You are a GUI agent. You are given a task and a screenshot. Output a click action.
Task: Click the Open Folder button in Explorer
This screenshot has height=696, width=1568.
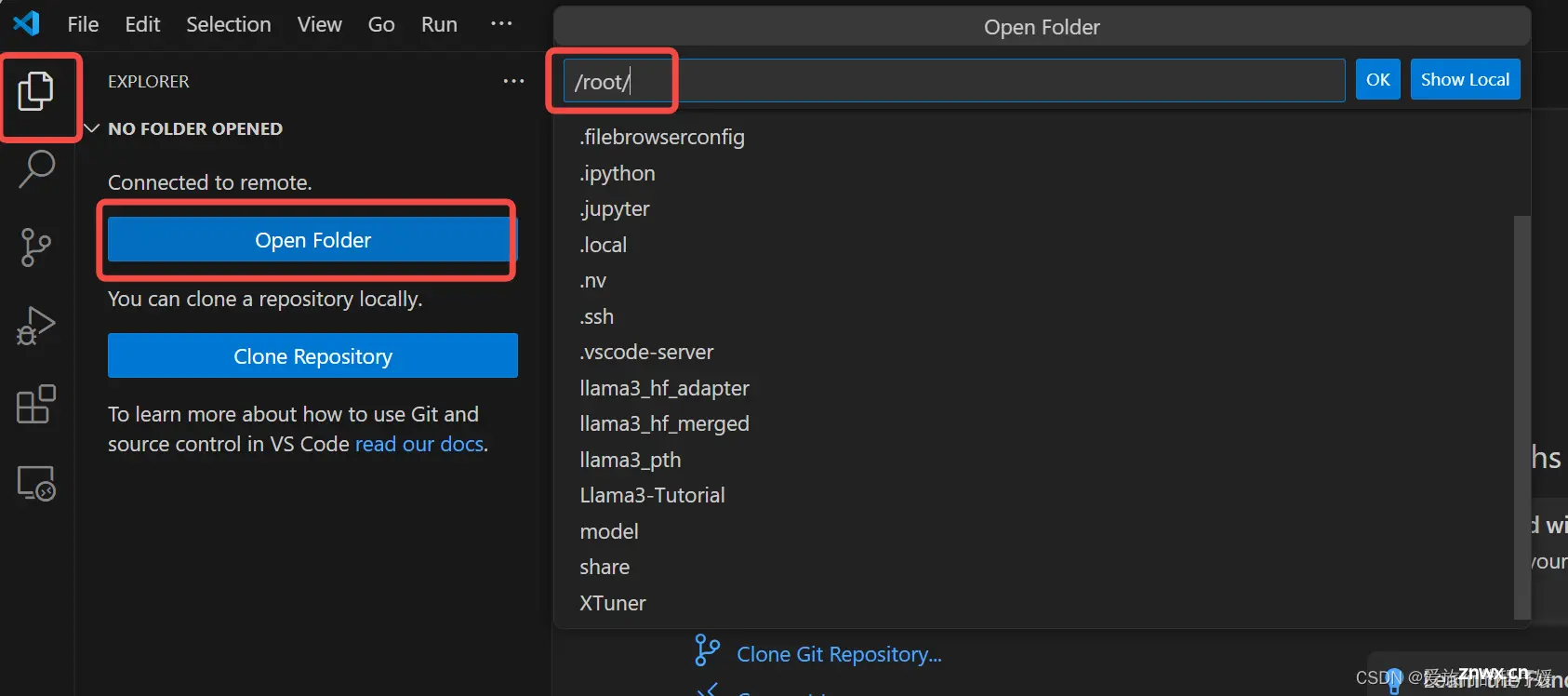[x=312, y=240]
